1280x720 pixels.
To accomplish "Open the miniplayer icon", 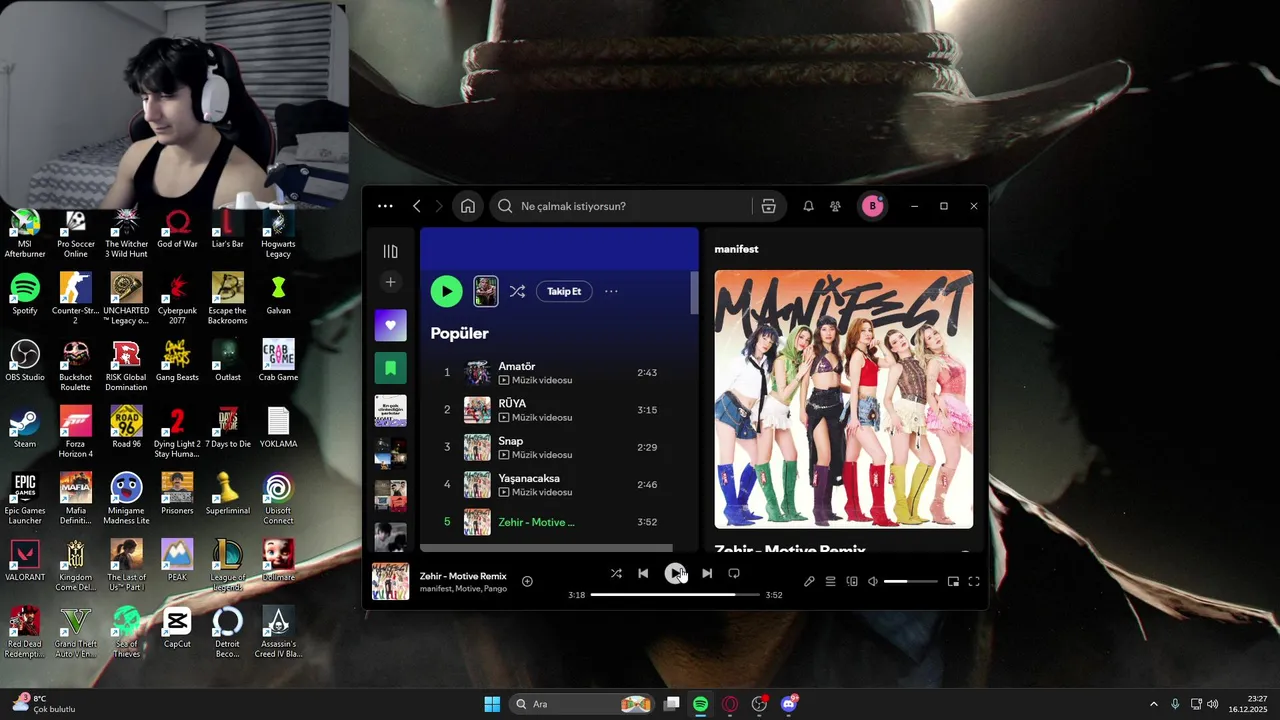I will (953, 581).
